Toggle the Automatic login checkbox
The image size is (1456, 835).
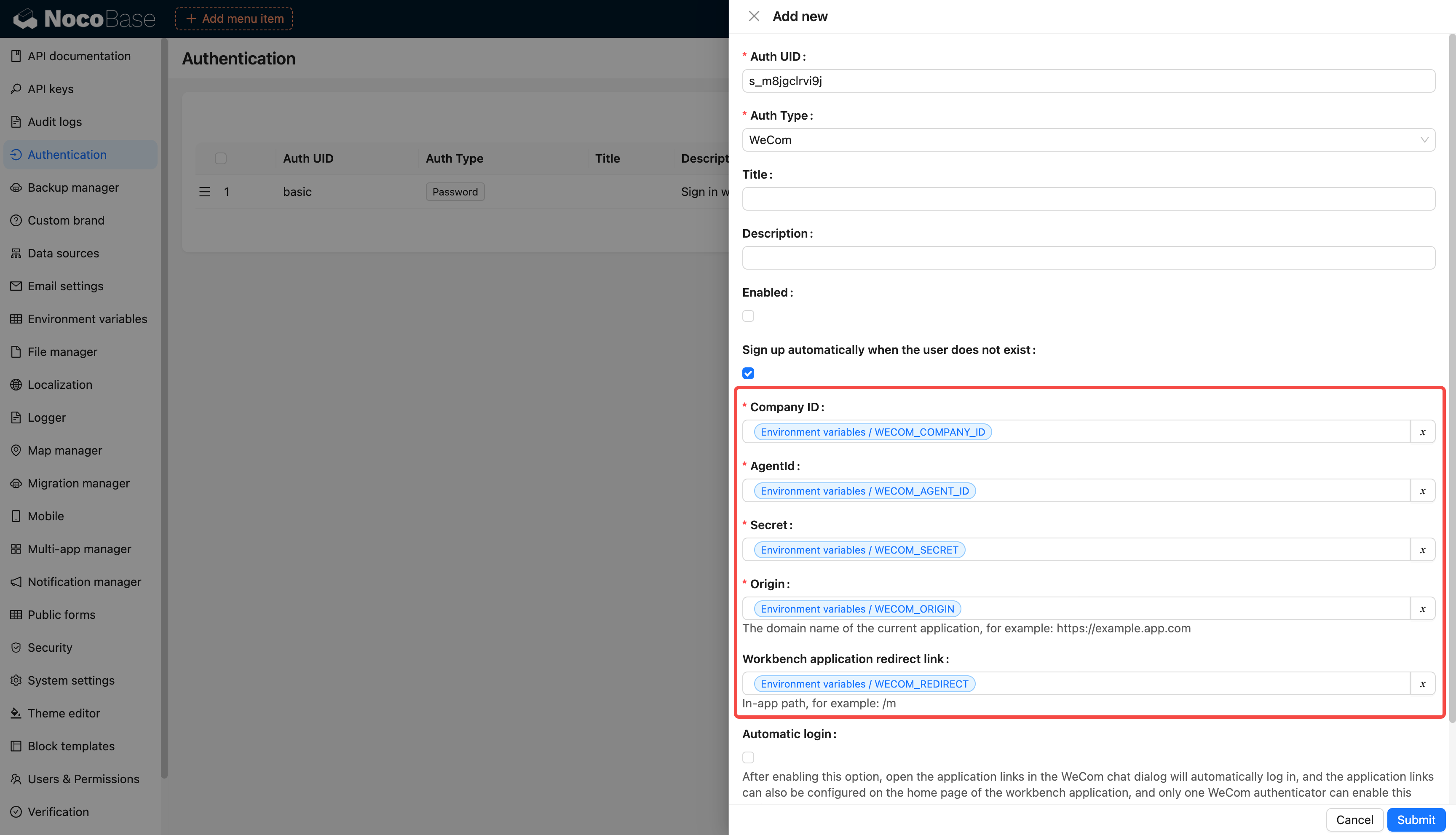(748, 757)
